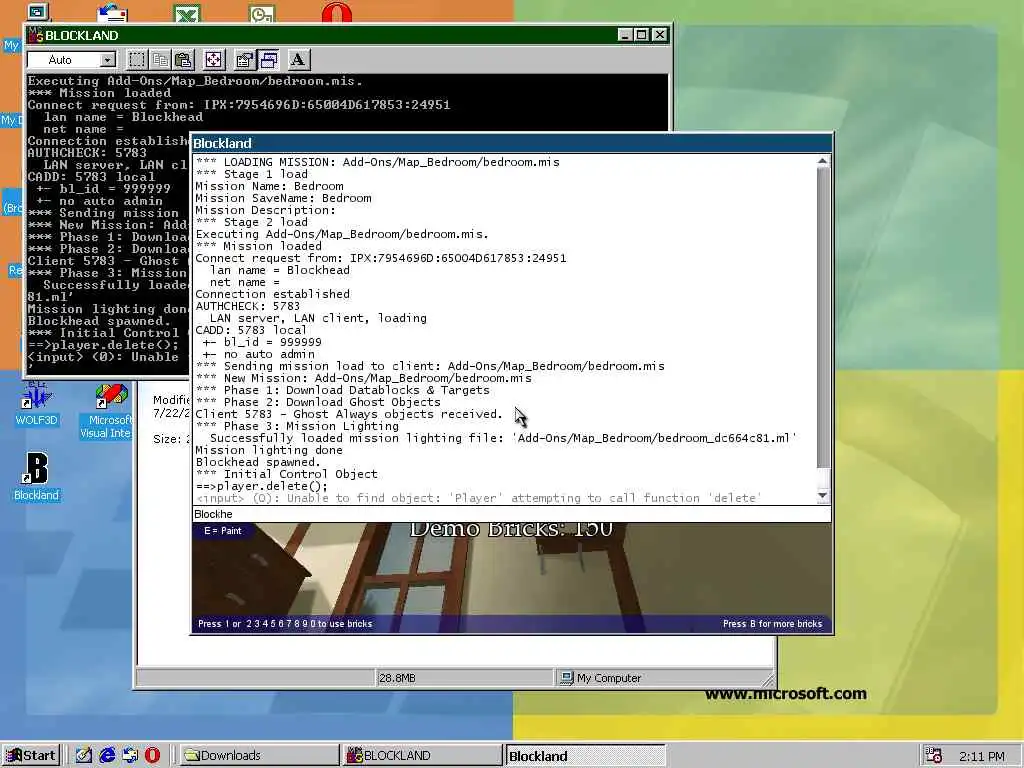This screenshot has height=768, width=1024.
Task: Toggle the Background toolbar button in BLOCKLAND window
Action: click(x=268, y=60)
